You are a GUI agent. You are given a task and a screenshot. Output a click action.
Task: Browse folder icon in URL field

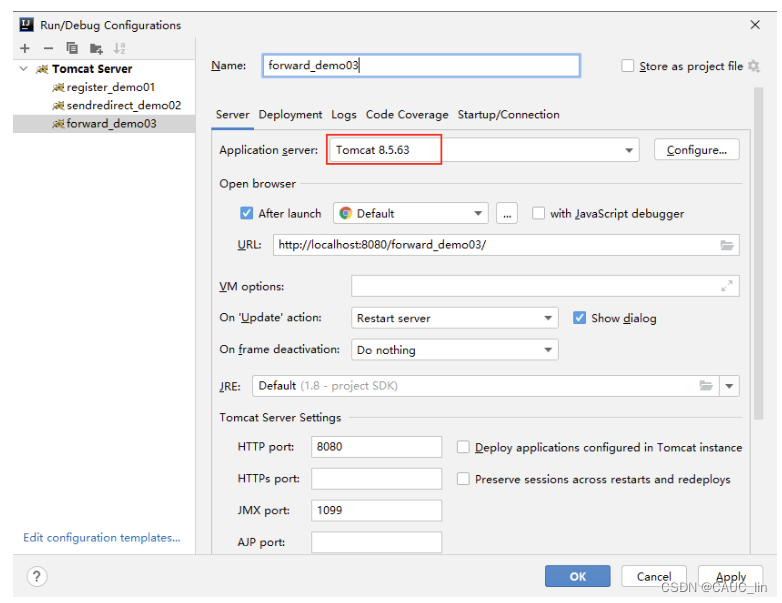pyautogui.click(x=727, y=245)
